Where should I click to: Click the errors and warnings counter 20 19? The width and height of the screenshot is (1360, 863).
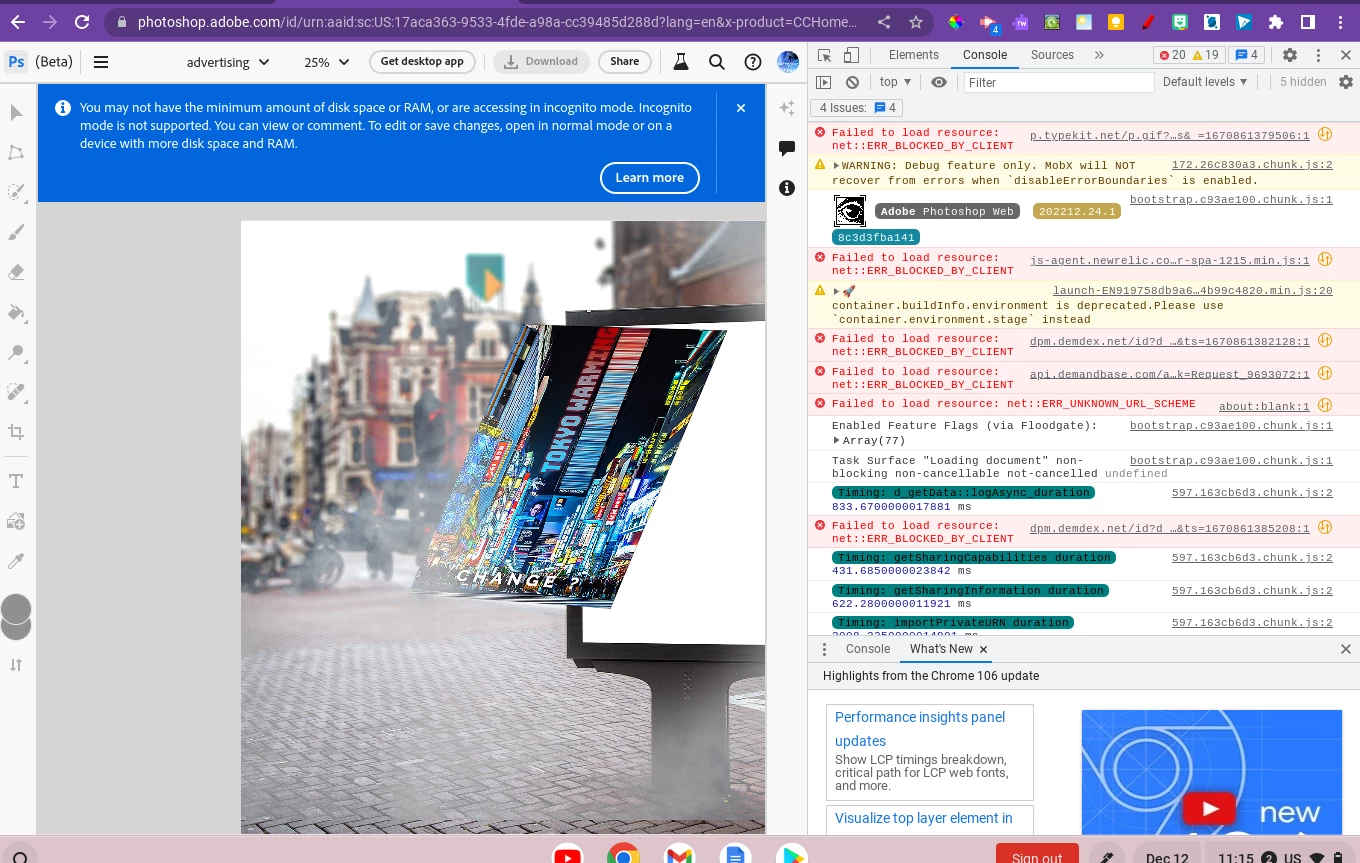click(x=1189, y=55)
